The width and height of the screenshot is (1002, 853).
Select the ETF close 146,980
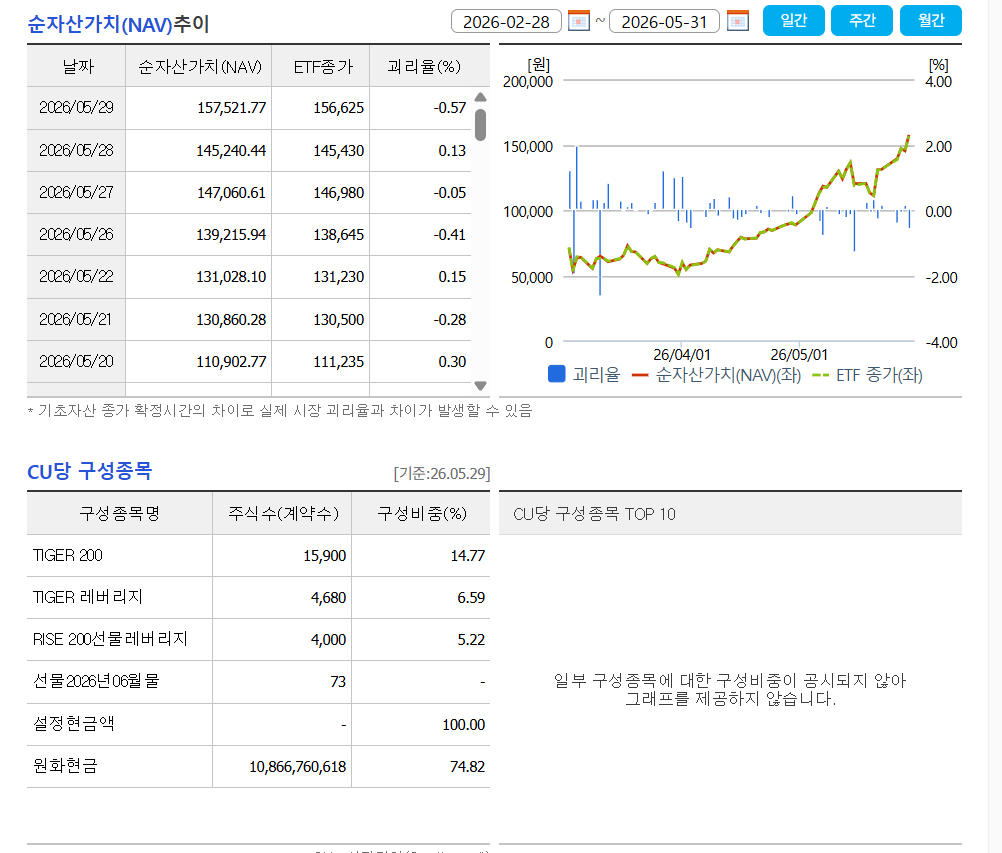339,193
